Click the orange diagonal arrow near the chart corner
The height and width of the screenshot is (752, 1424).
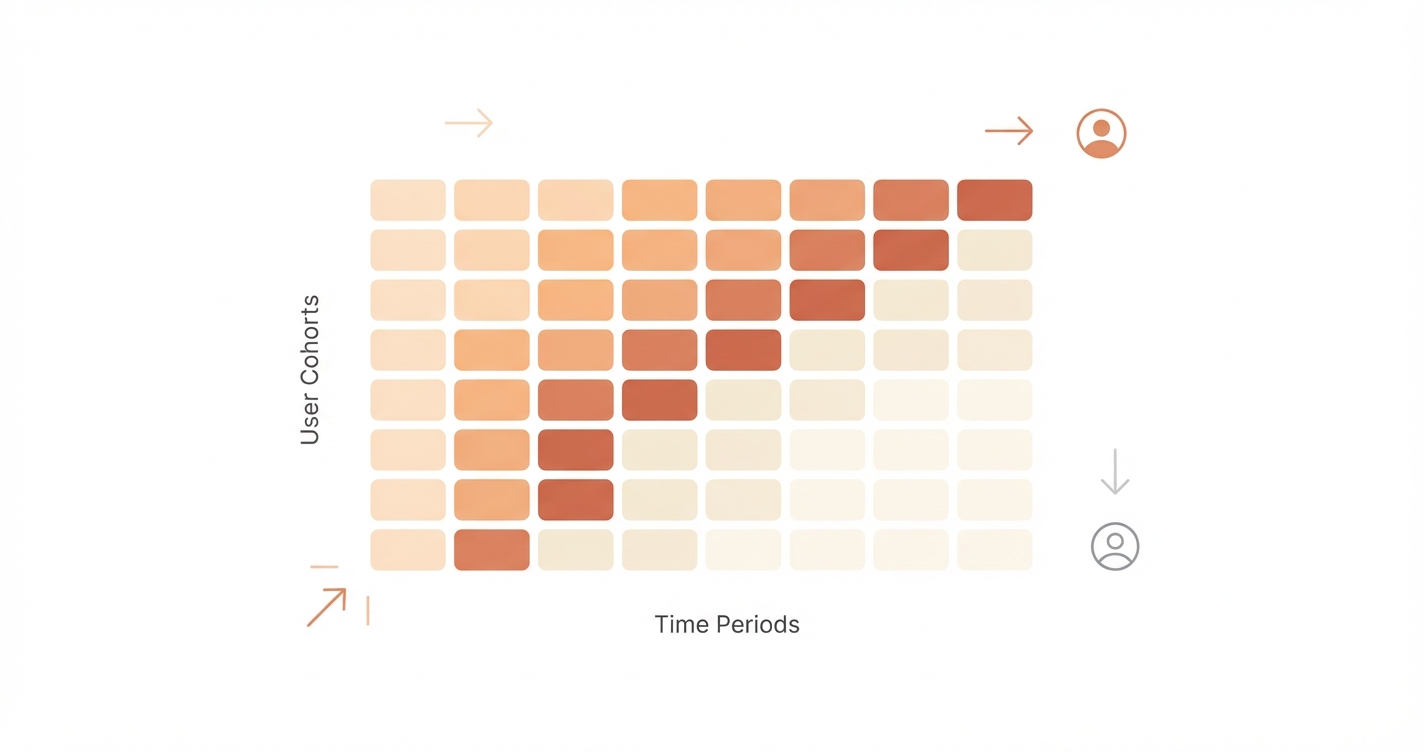point(326,607)
